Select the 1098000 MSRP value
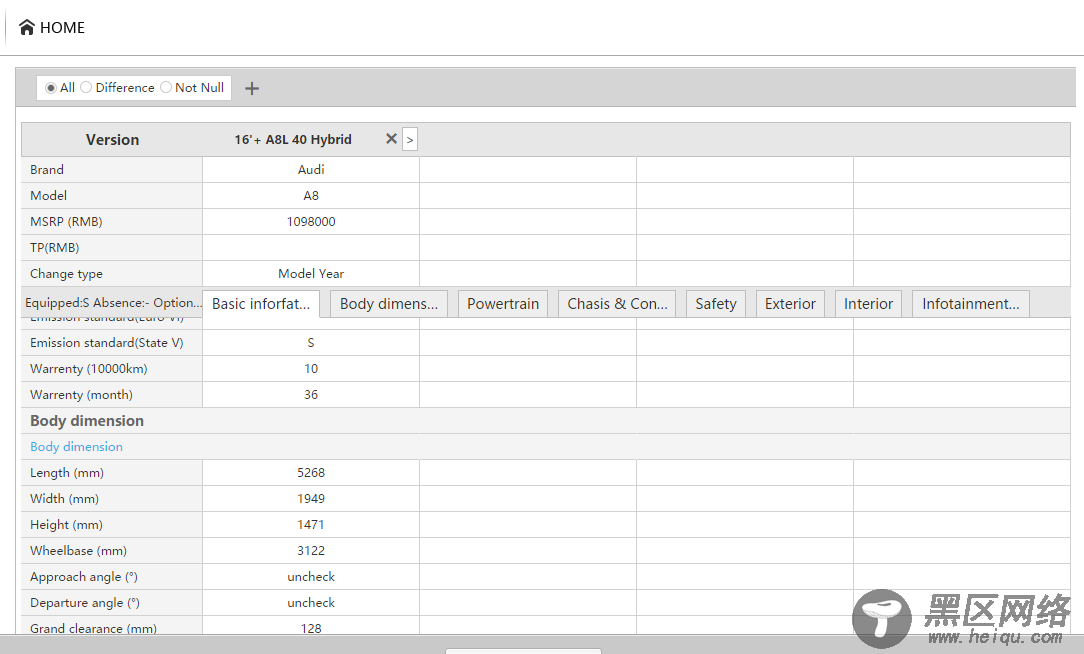The width and height of the screenshot is (1084, 654). tap(311, 222)
